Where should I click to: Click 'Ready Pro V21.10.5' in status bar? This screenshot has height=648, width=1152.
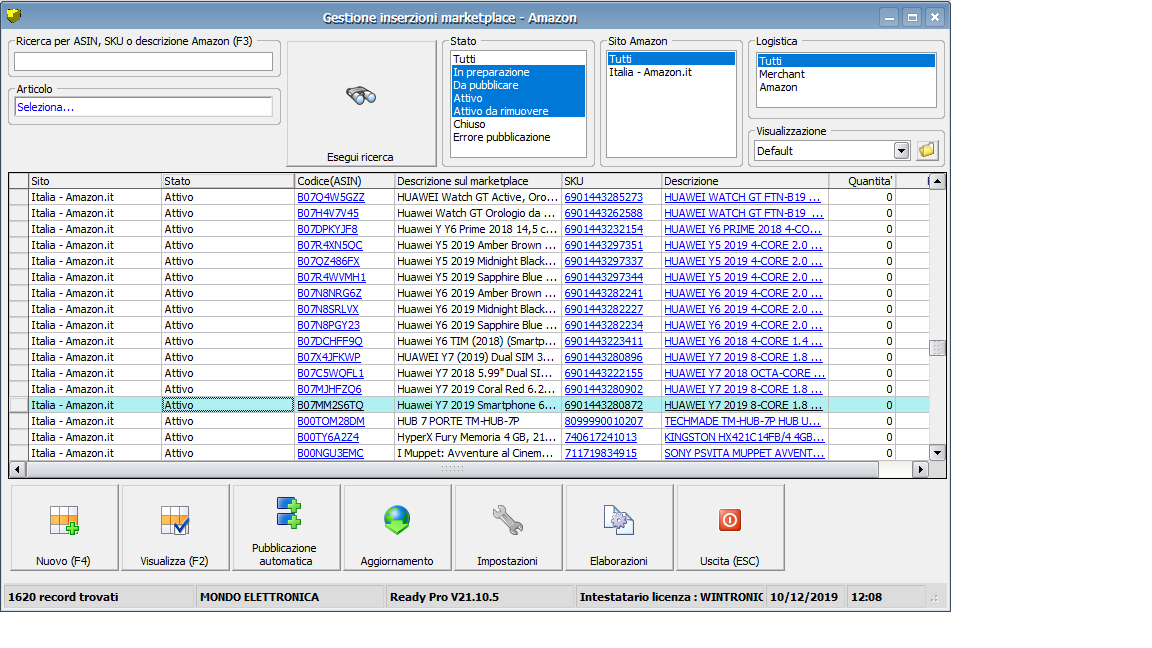(x=444, y=597)
